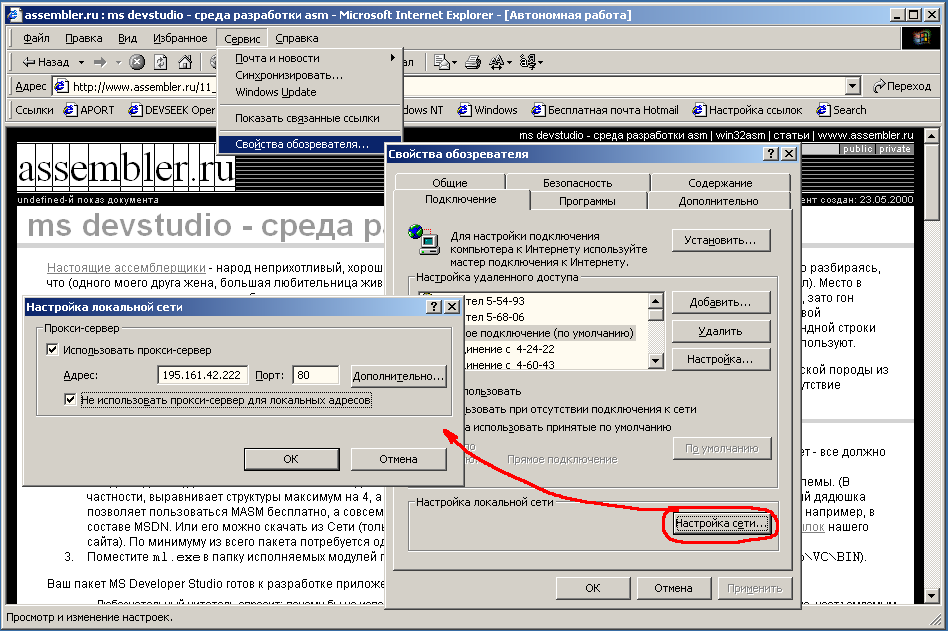Click down arrow of connections list scrollbar
The image size is (948, 631).
coord(655,361)
